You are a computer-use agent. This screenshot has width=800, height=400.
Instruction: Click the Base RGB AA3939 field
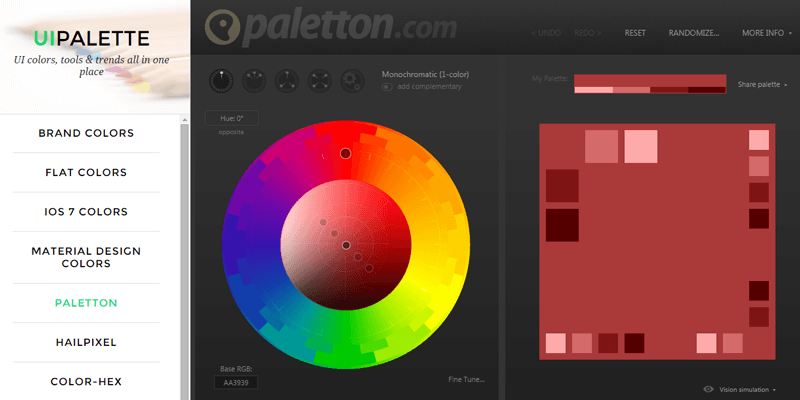[x=236, y=382]
